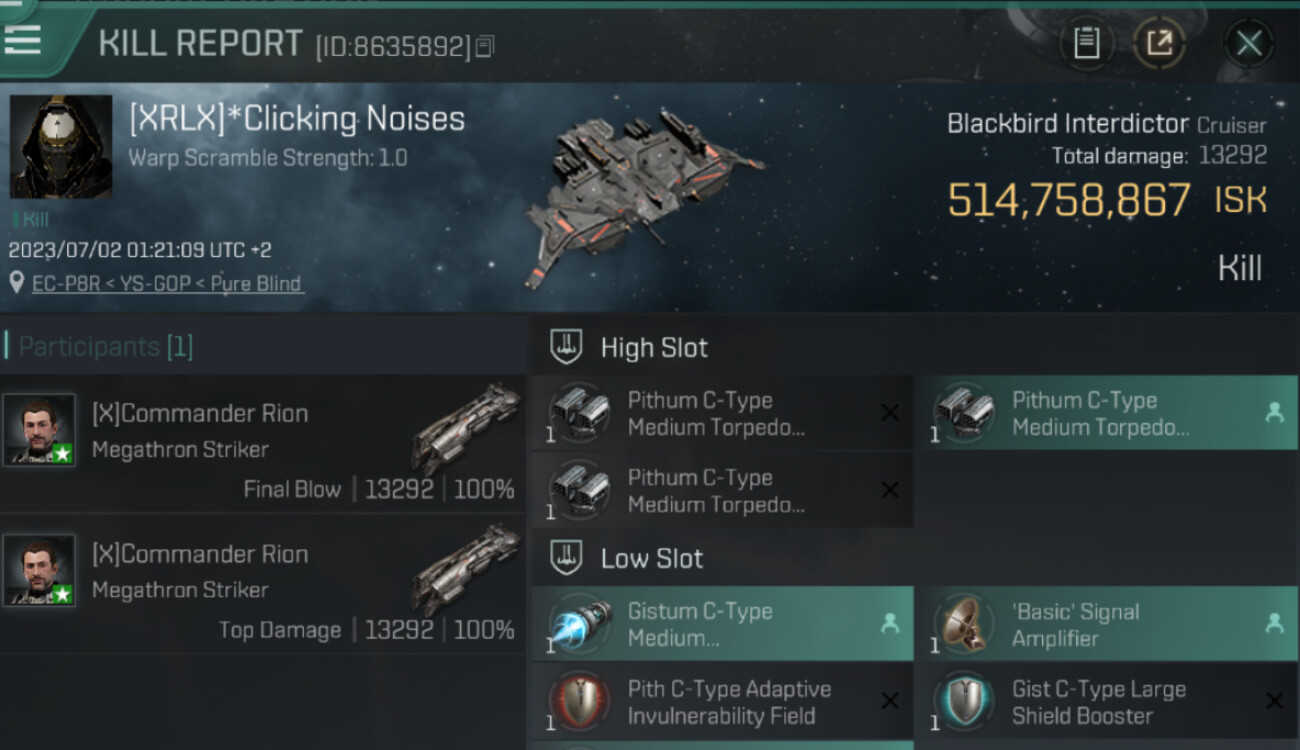Select the 'Basic' Signal Amplifier module icon
Screen dimensions: 1300x750
click(x=965, y=625)
